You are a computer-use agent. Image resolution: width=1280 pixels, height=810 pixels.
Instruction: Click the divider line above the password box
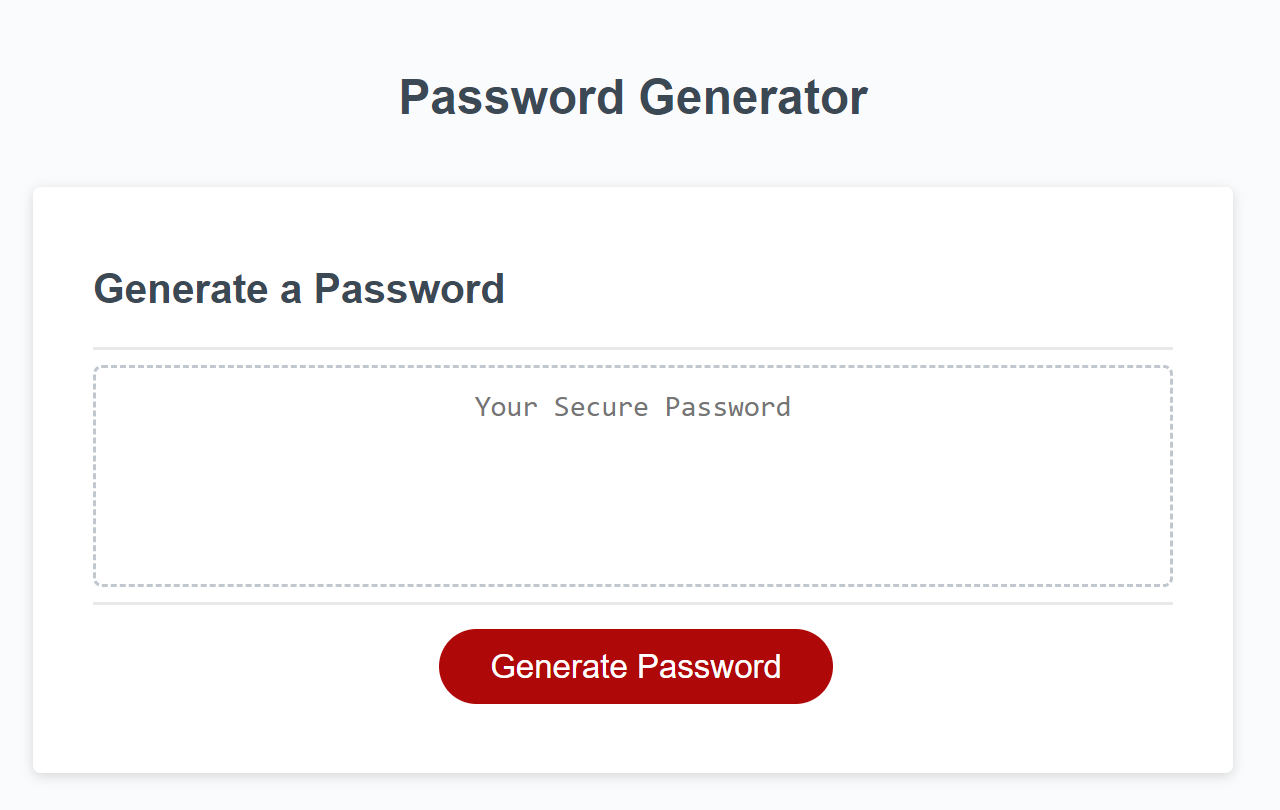coord(632,348)
